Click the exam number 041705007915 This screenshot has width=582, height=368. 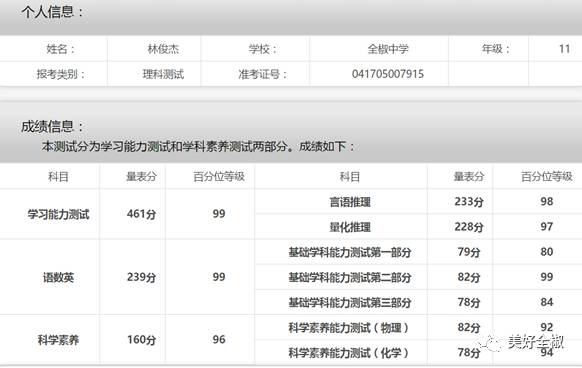pos(388,74)
